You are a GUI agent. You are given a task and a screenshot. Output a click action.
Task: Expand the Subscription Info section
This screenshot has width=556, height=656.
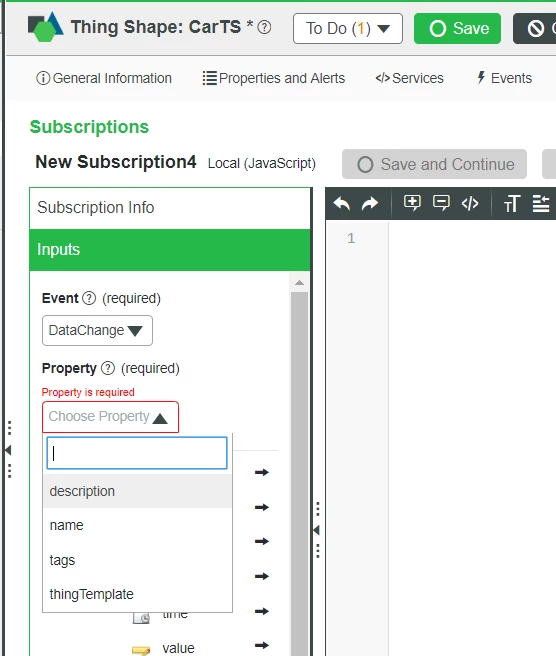coord(170,208)
